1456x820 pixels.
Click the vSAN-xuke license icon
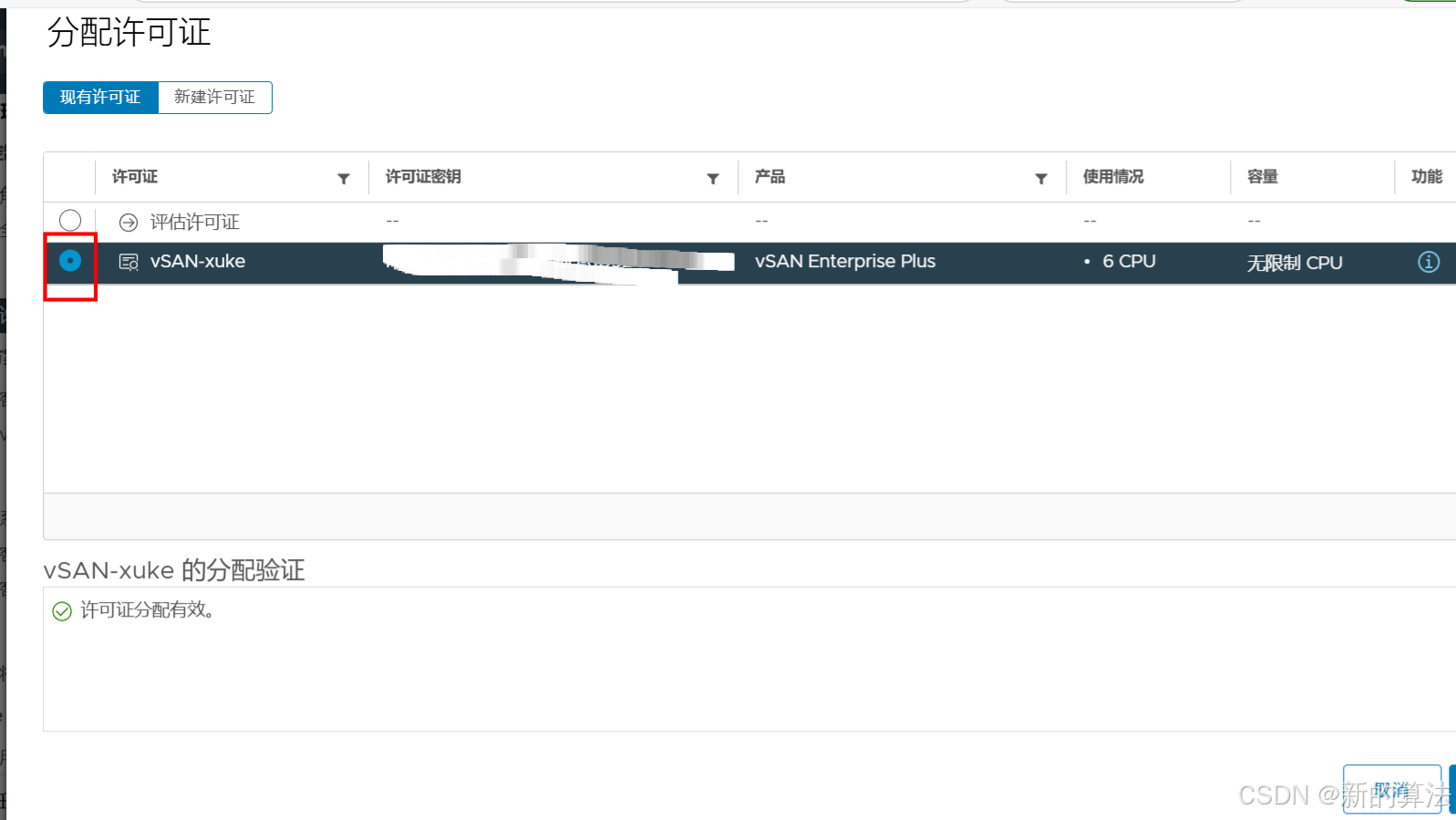pyautogui.click(x=129, y=263)
